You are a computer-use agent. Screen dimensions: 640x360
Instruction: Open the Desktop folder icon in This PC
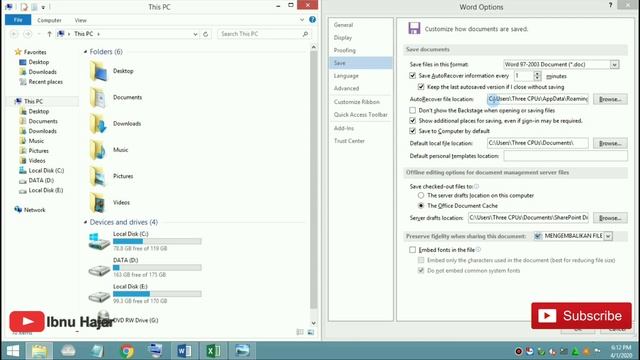98,71
